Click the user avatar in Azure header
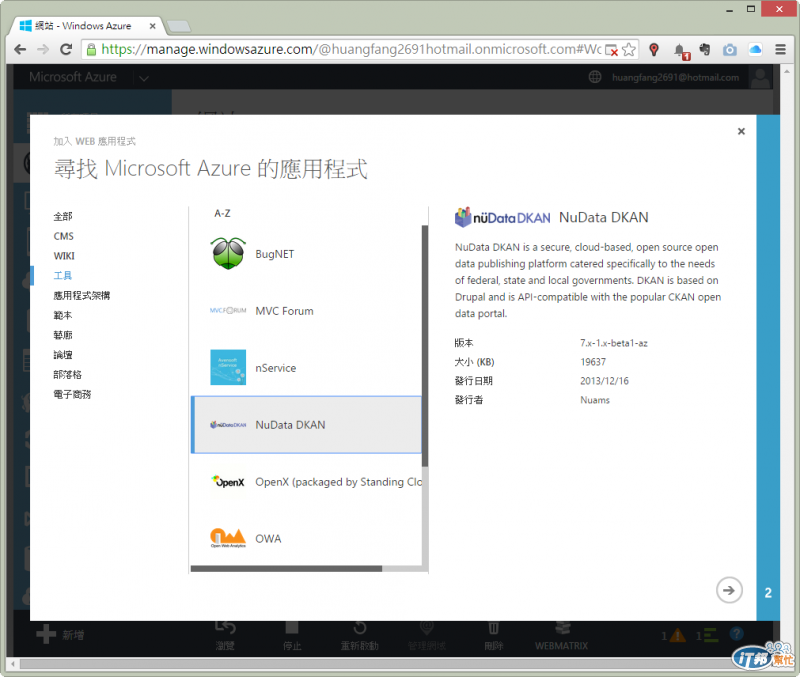 pos(760,78)
